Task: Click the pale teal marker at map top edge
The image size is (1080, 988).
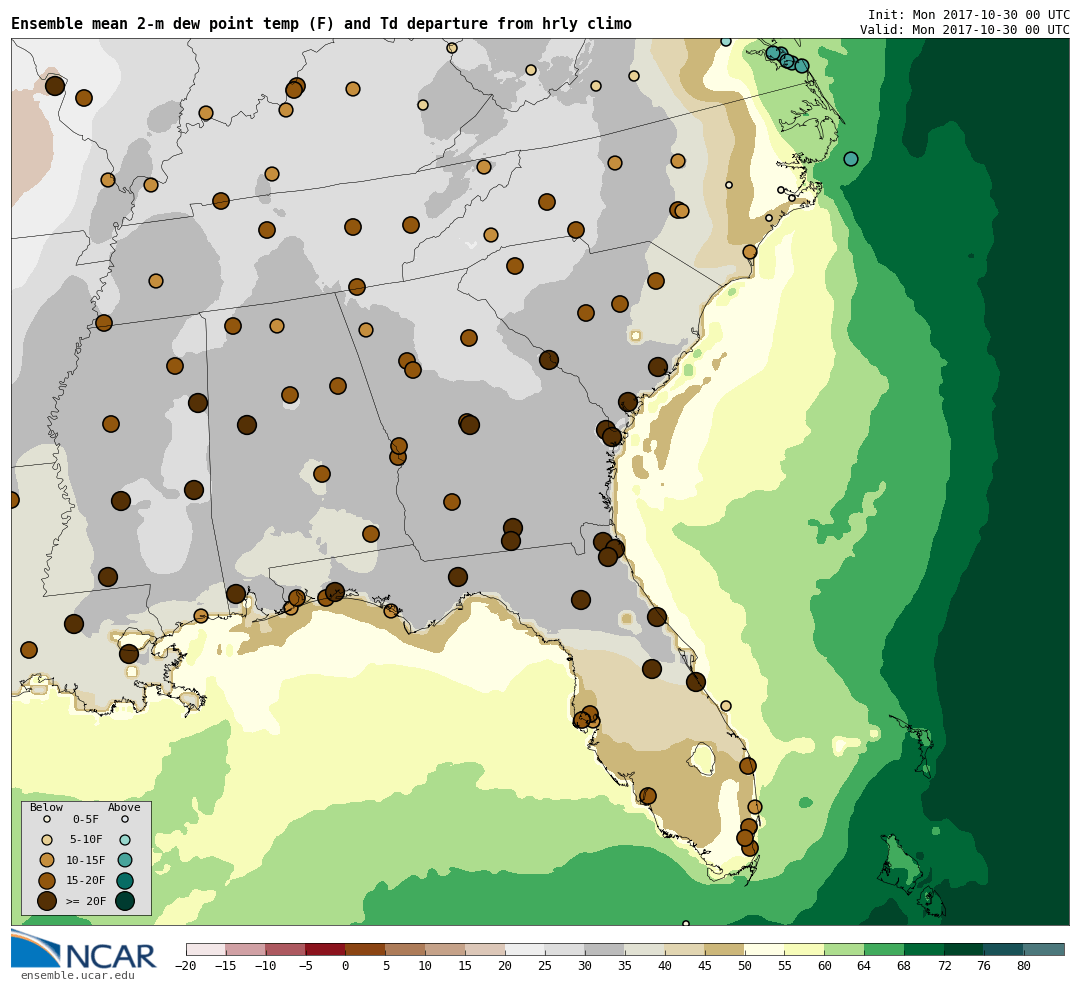Action: click(725, 41)
